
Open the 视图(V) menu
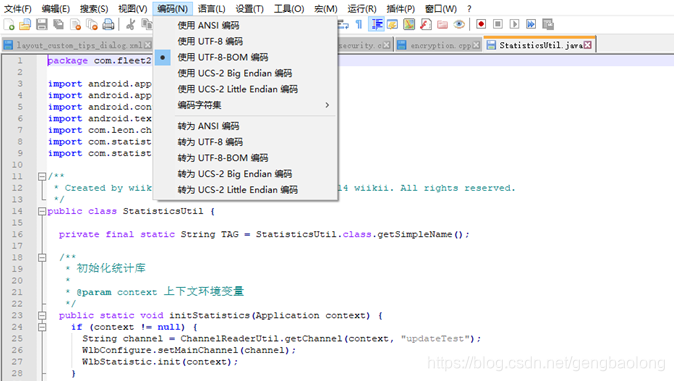[x=132, y=9]
